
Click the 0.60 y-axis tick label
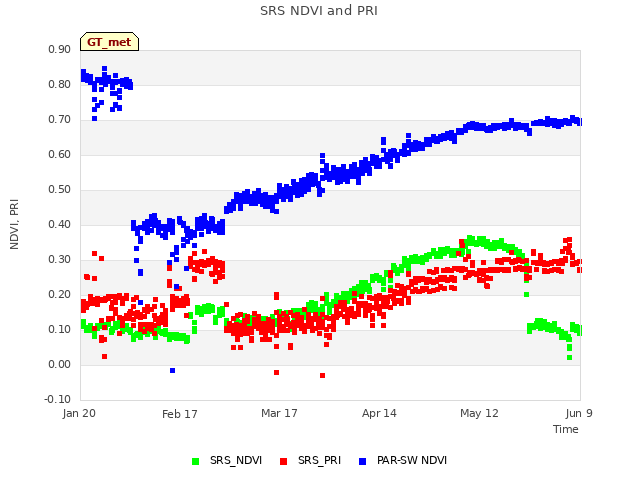(x=60, y=154)
